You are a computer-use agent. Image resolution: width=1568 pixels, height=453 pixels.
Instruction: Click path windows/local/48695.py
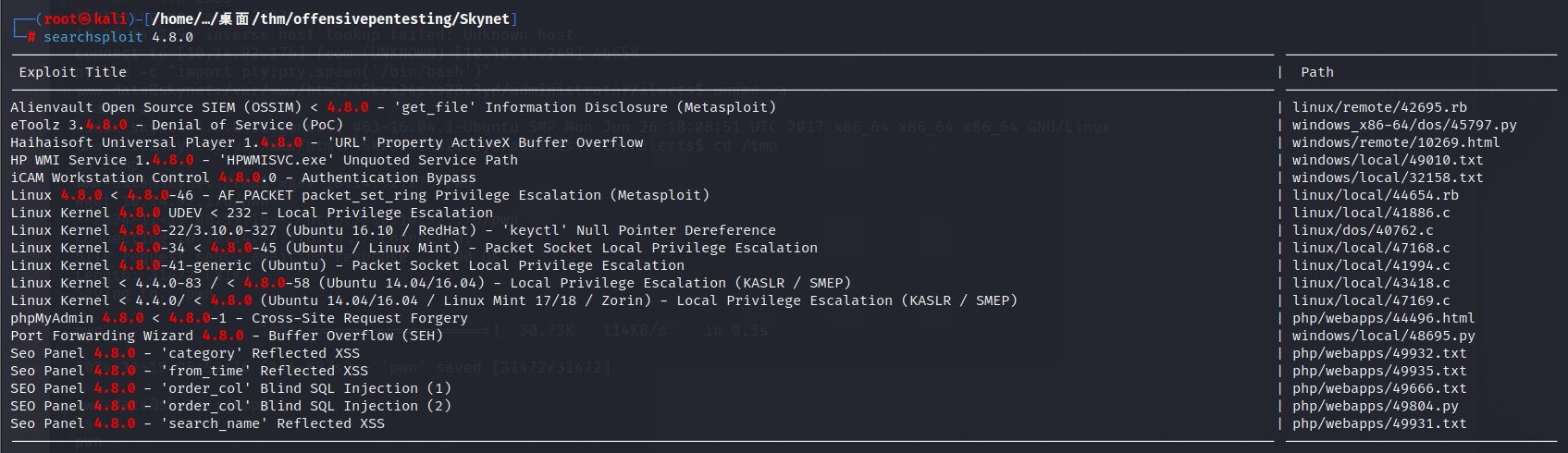tap(1384, 336)
